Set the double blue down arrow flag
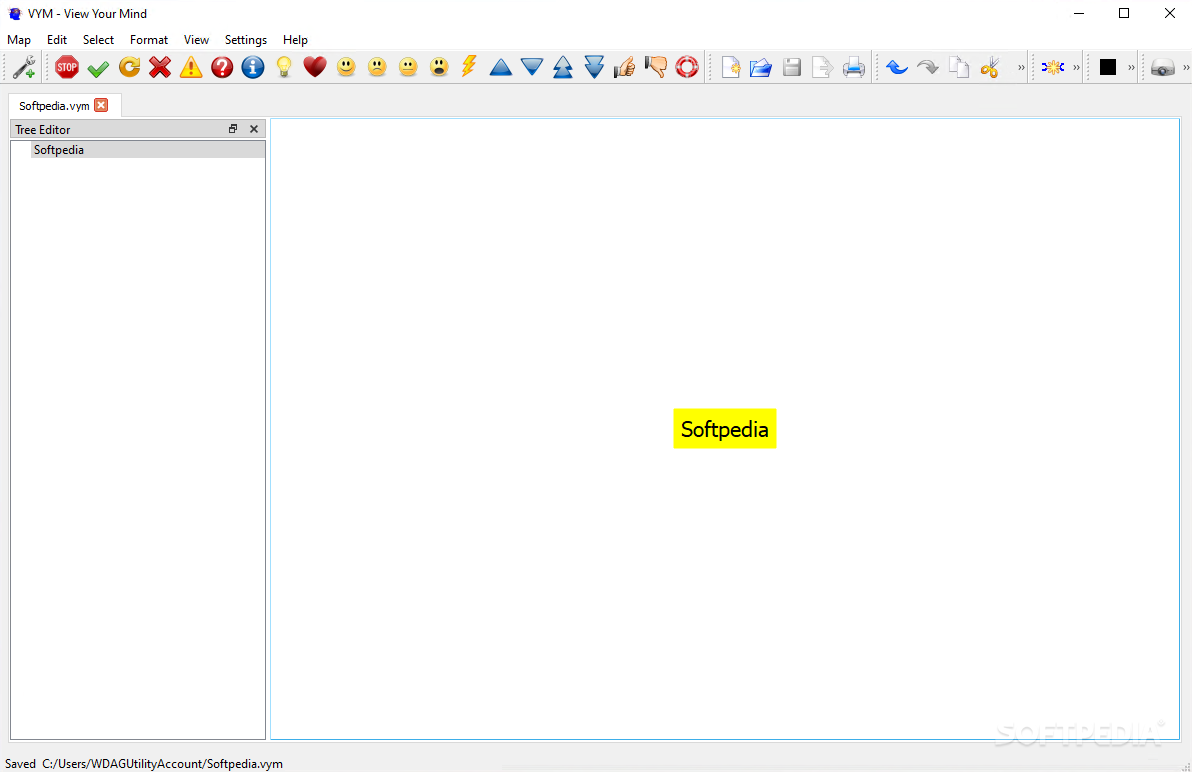 pos(594,67)
